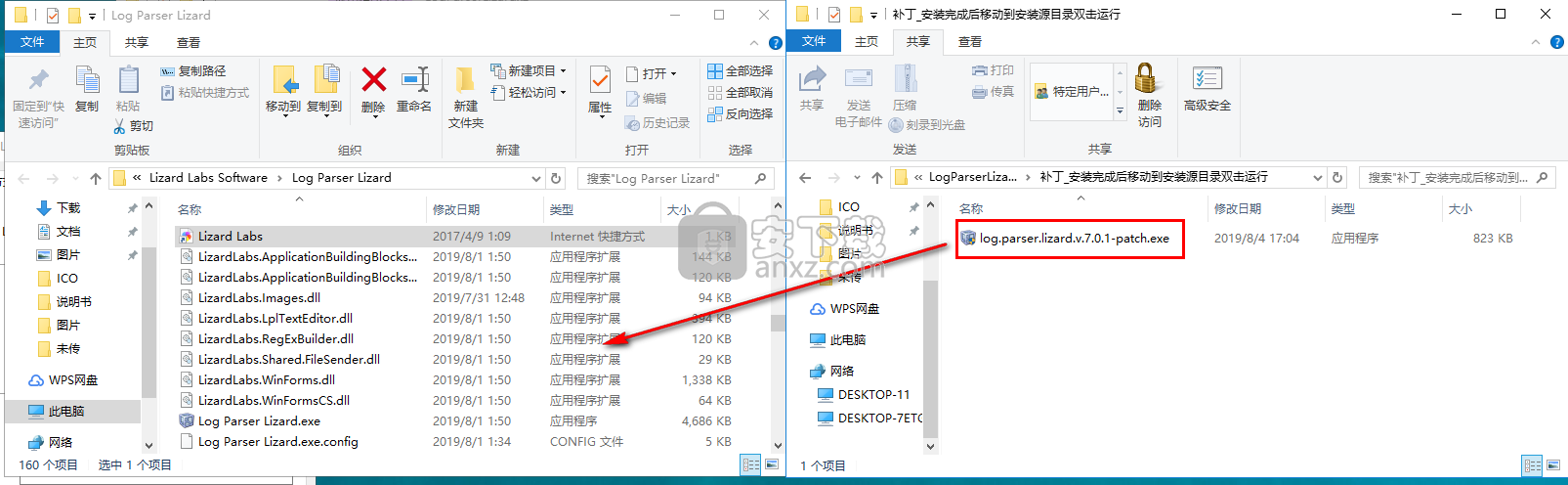The height and width of the screenshot is (485, 1568).
Task: Select log.parser.lizard.v.7.0.1-patch.exe file
Action: 1065,239
